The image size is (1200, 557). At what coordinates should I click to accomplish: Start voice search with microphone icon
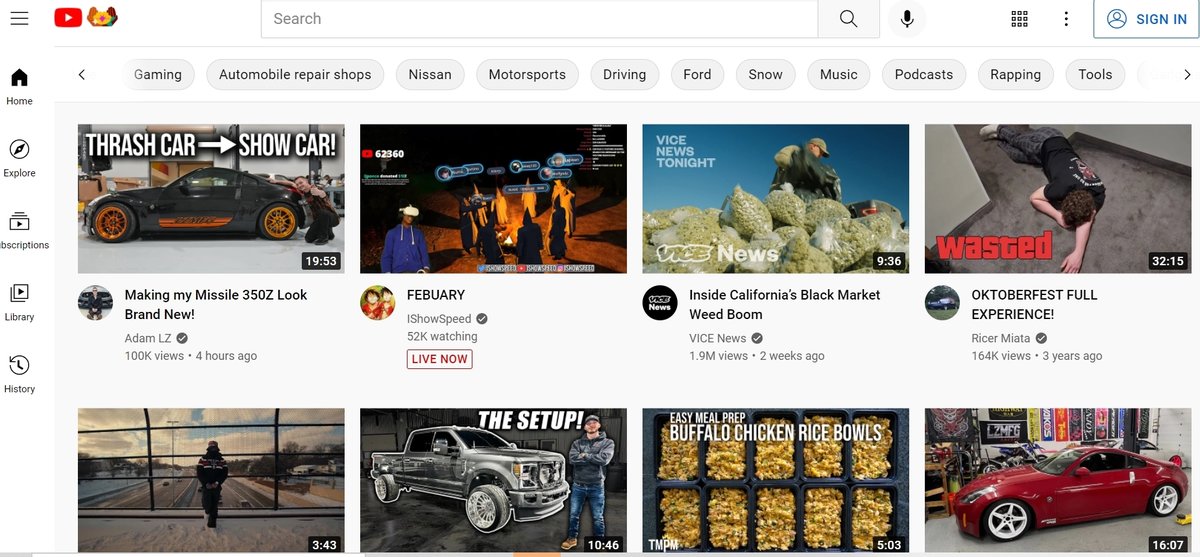[907, 19]
